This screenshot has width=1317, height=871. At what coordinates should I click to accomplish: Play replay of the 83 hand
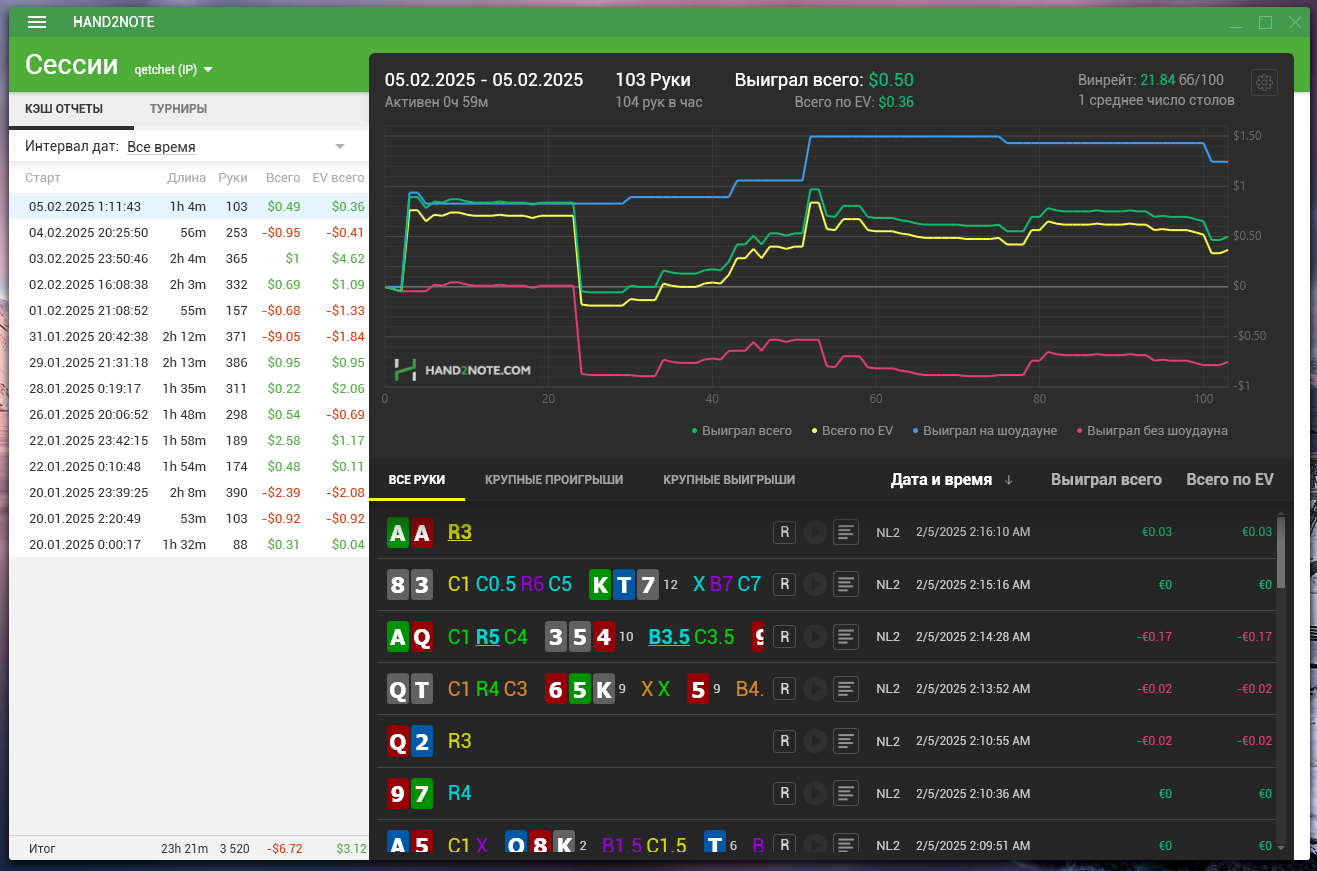click(815, 584)
